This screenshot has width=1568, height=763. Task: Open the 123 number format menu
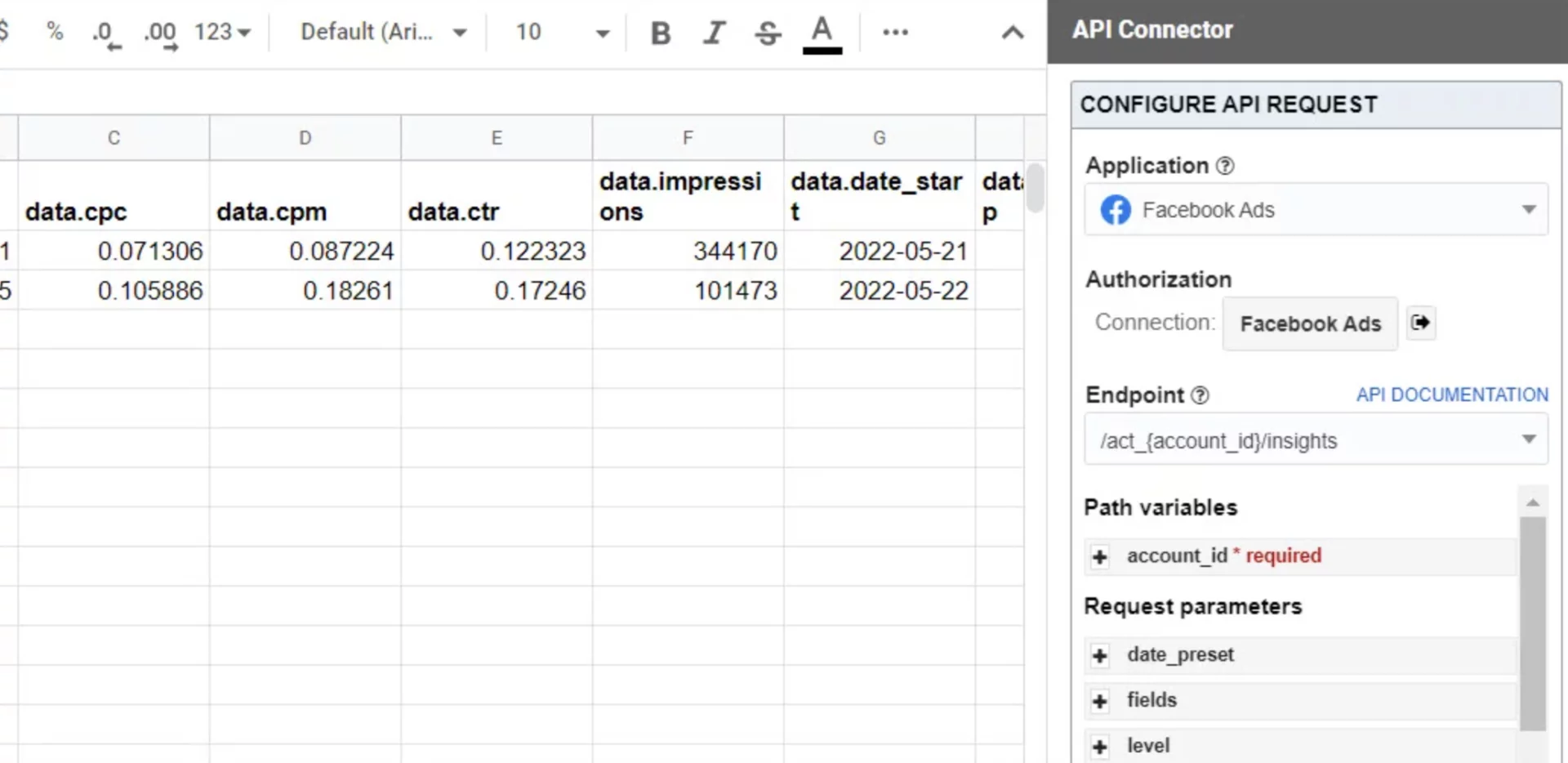click(x=222, y=32)
